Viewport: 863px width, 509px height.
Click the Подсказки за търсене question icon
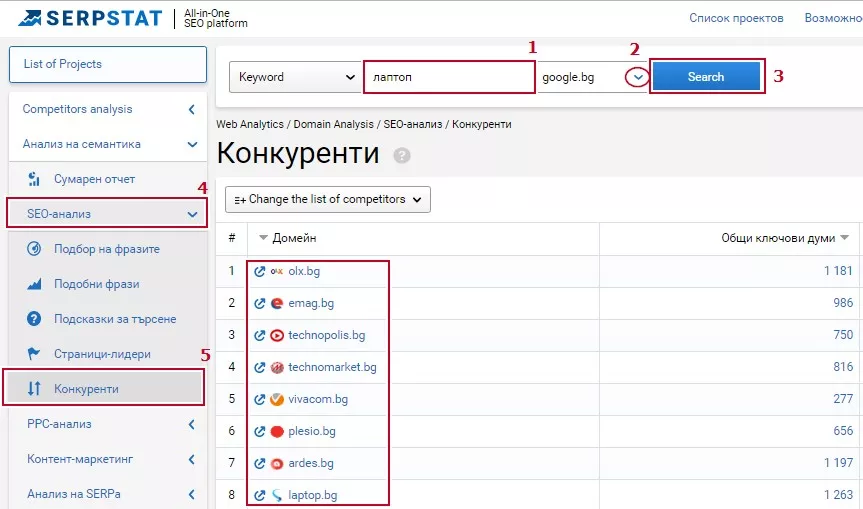point(34,319)
